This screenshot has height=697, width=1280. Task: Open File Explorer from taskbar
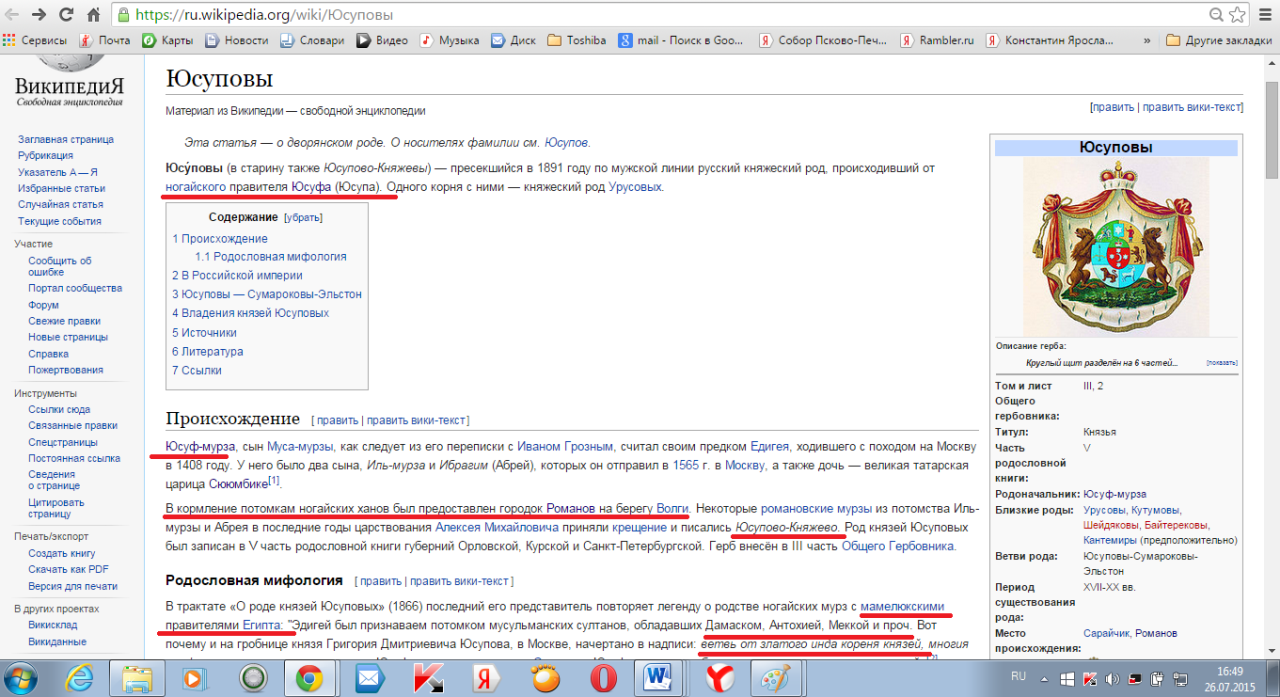tap(137, 679)
